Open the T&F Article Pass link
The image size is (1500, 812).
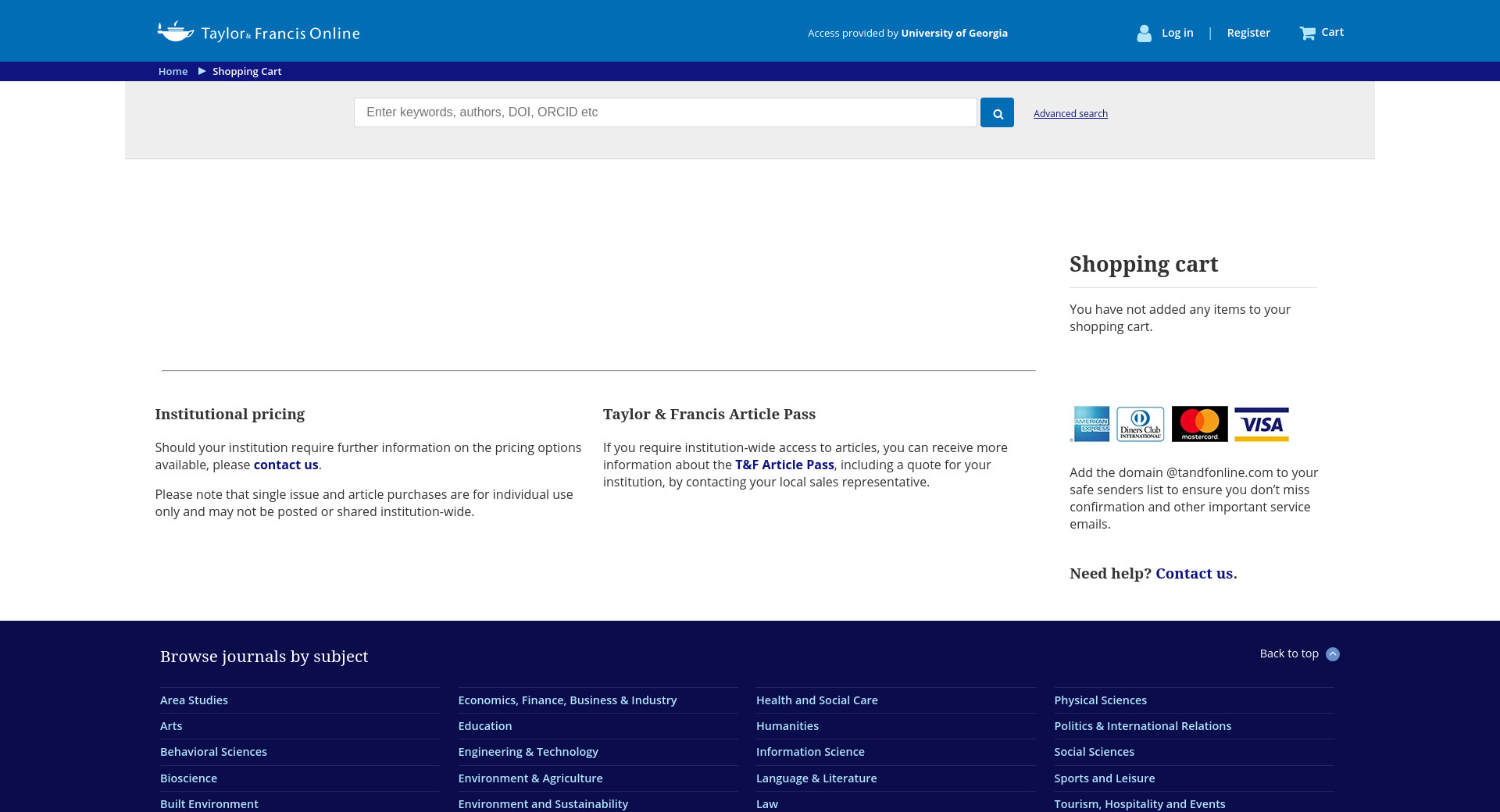click(x=784, y=465)
